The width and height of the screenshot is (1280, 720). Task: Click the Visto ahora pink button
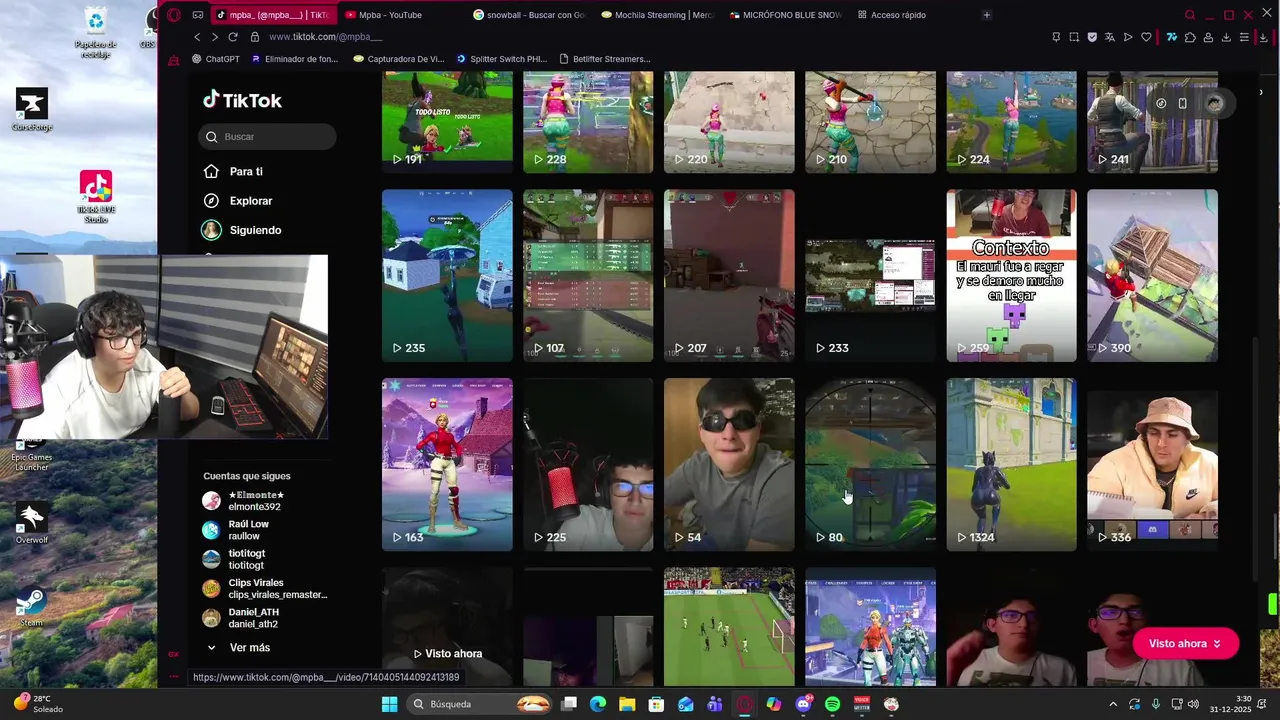pos(1185,644)
